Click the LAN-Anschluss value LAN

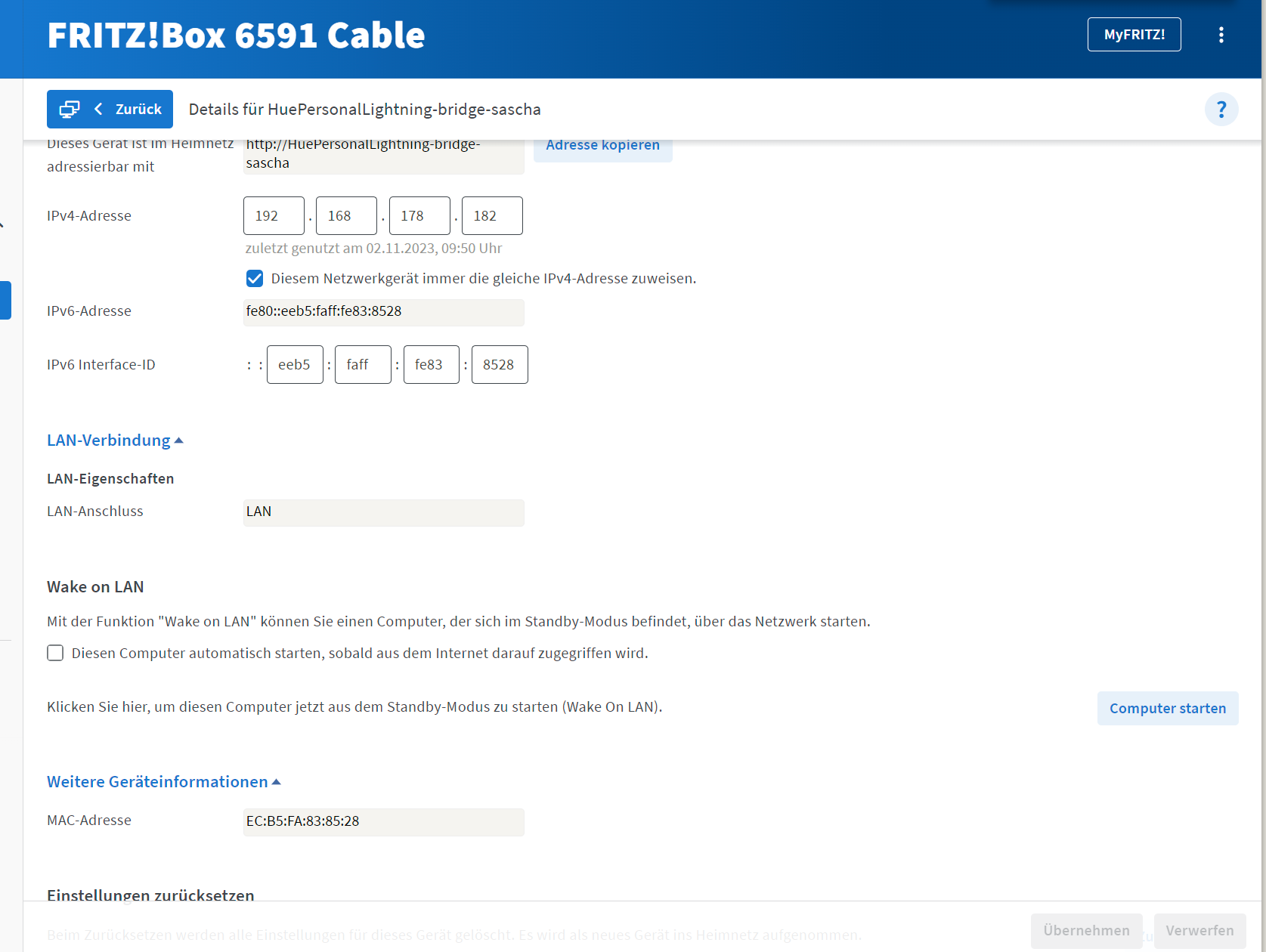(x=384, y=512)
